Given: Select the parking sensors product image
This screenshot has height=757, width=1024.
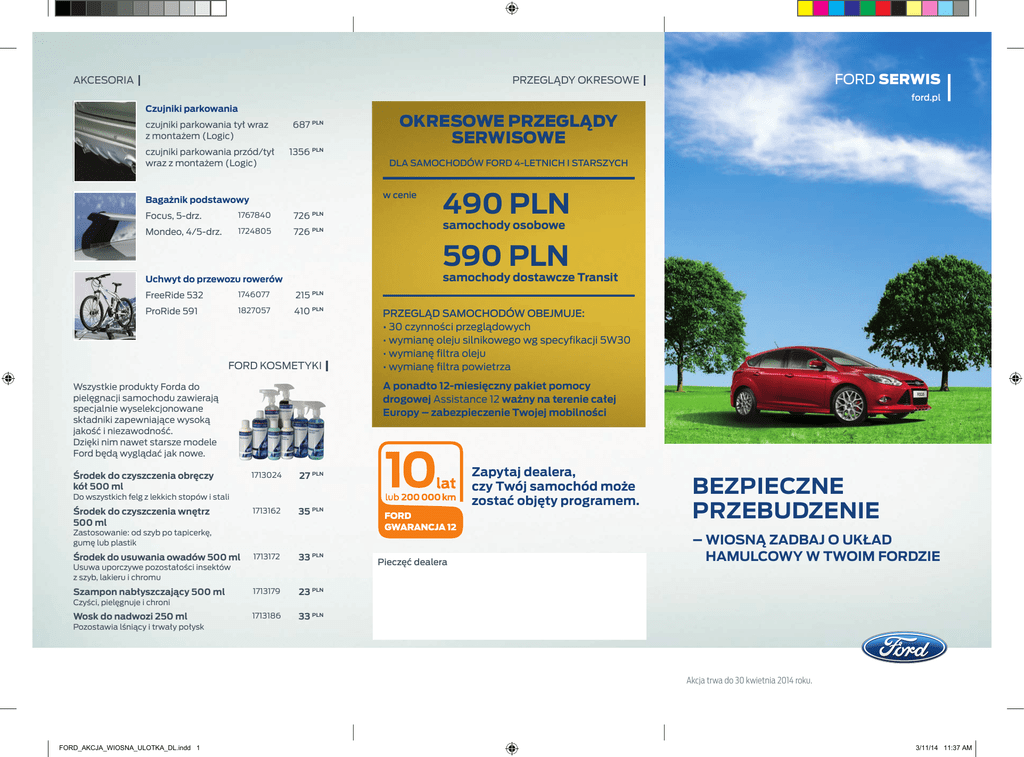Looking at the screenshot, I should coord(105,141).
